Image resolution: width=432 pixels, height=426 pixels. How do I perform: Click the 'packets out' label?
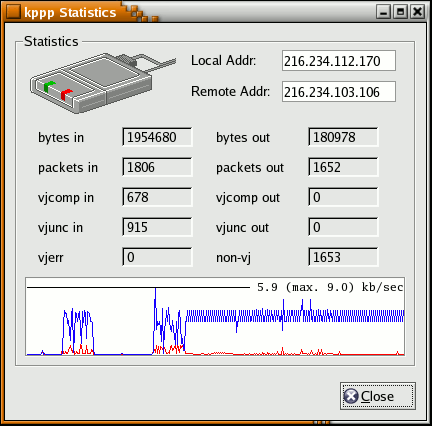tap(250, 168)
